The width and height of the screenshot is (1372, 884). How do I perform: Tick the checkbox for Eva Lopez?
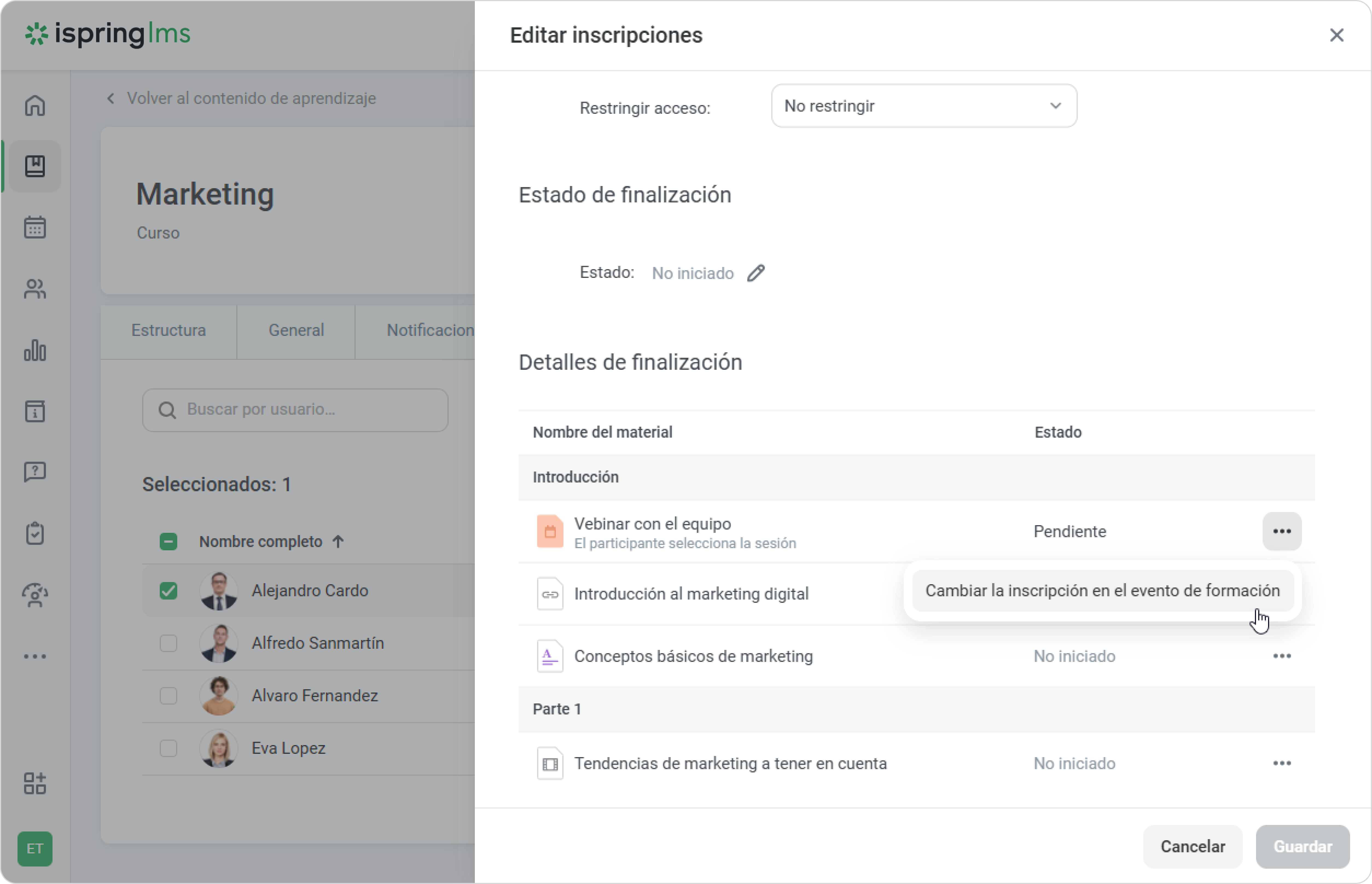click(x=168, y=748)
